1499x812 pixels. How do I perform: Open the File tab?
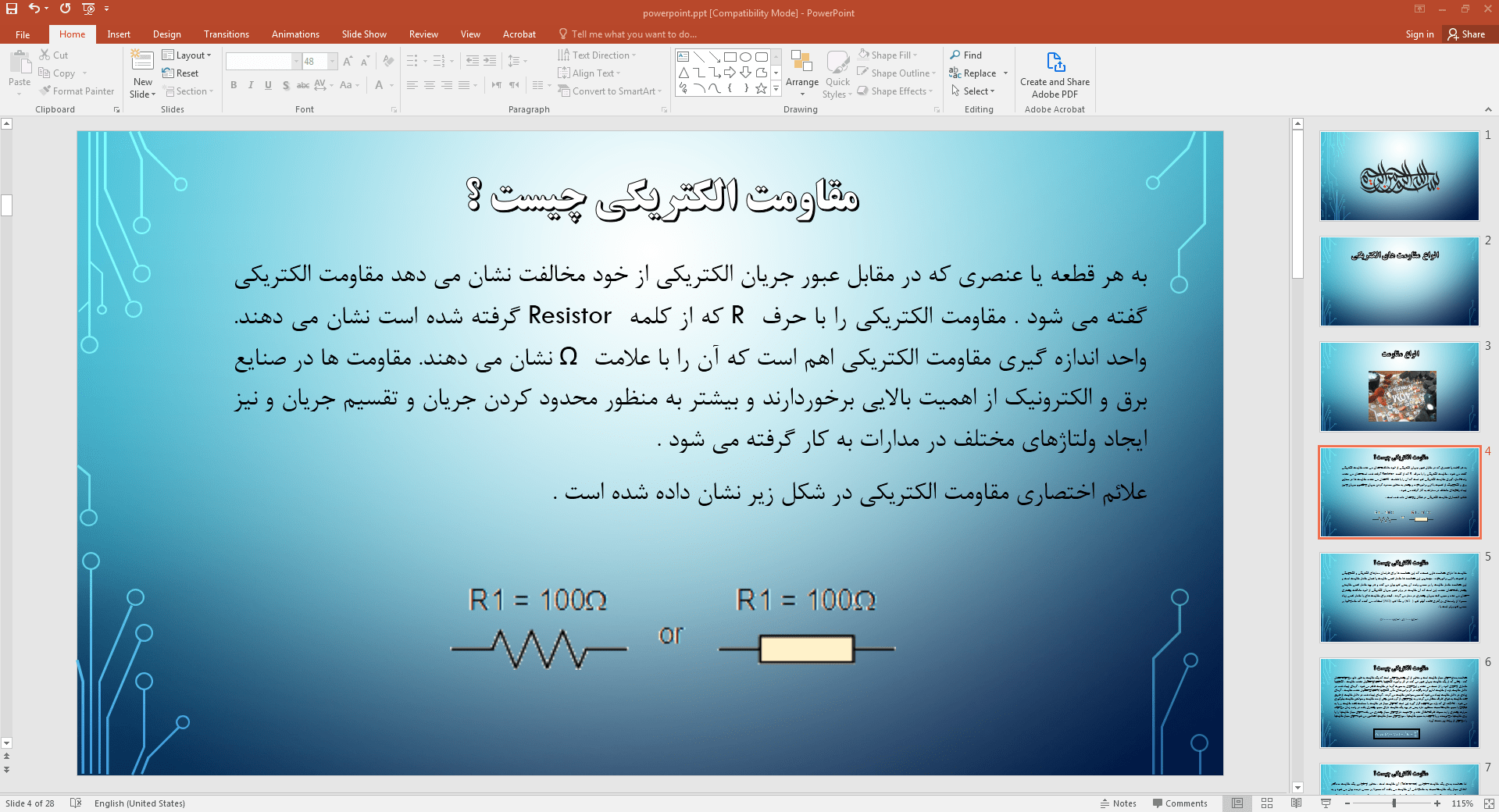[x=23, y=34]
